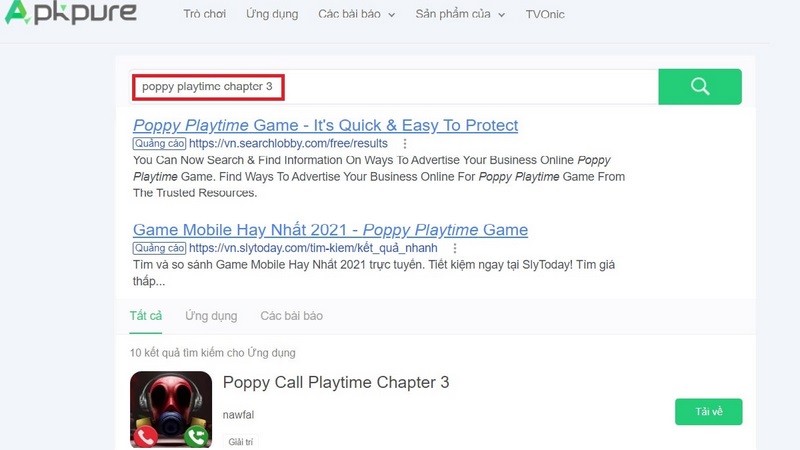This screenshot has height=450, width=800.
Task: Open options dots beside slytoday ad URL
Action: click(455, 248)
